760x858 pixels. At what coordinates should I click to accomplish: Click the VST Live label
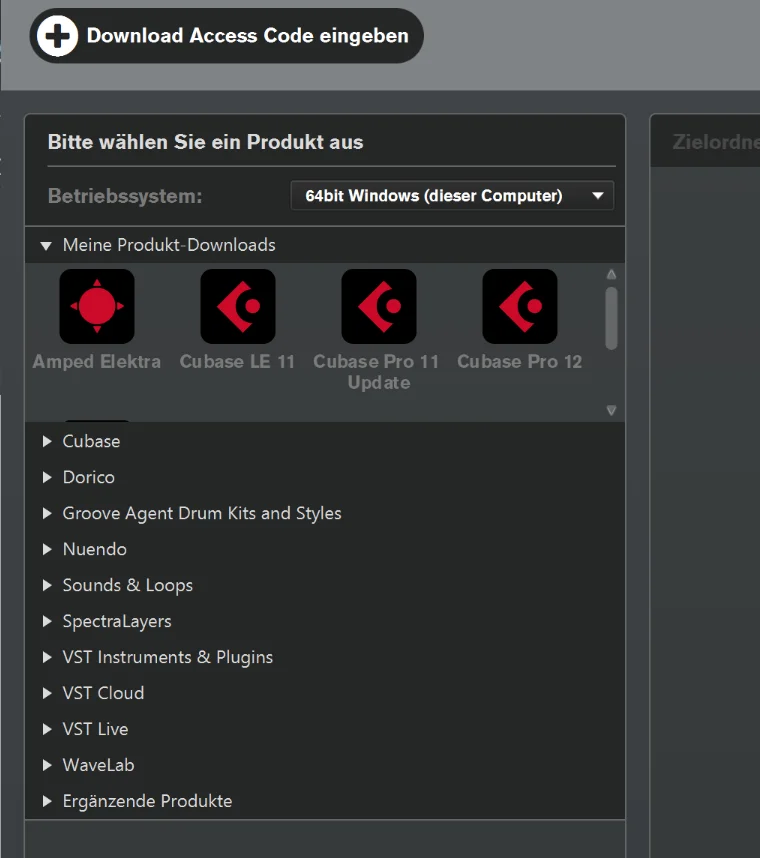pos(95,729)
